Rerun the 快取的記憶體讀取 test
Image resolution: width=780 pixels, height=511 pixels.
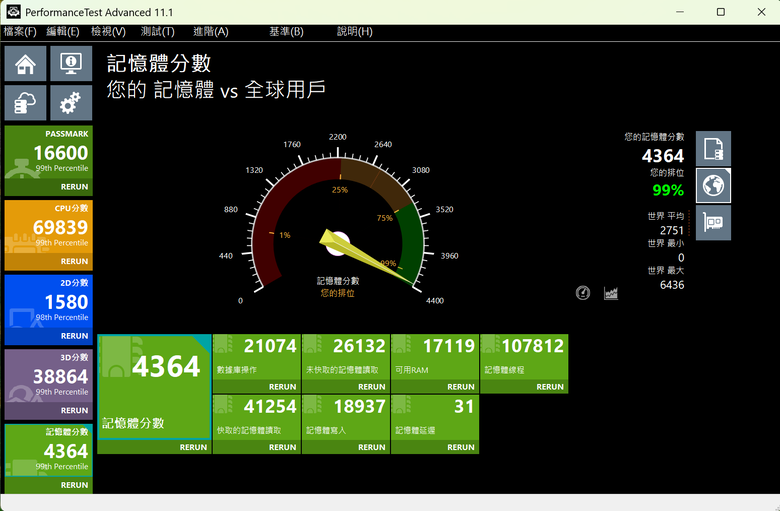[282, 447]
